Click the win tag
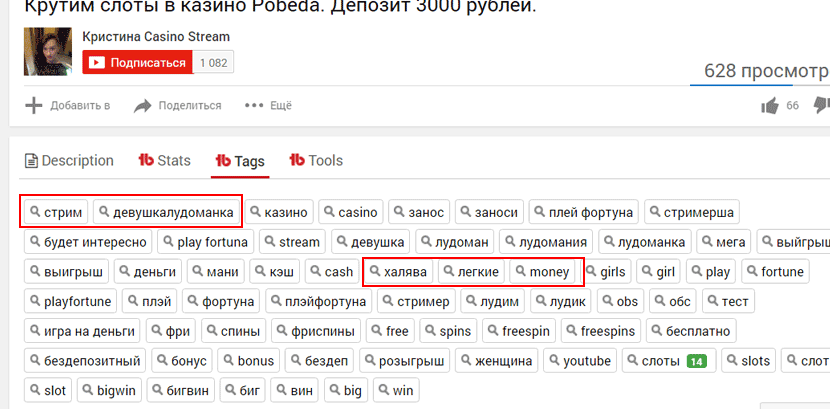 click(x=396, y=390)
